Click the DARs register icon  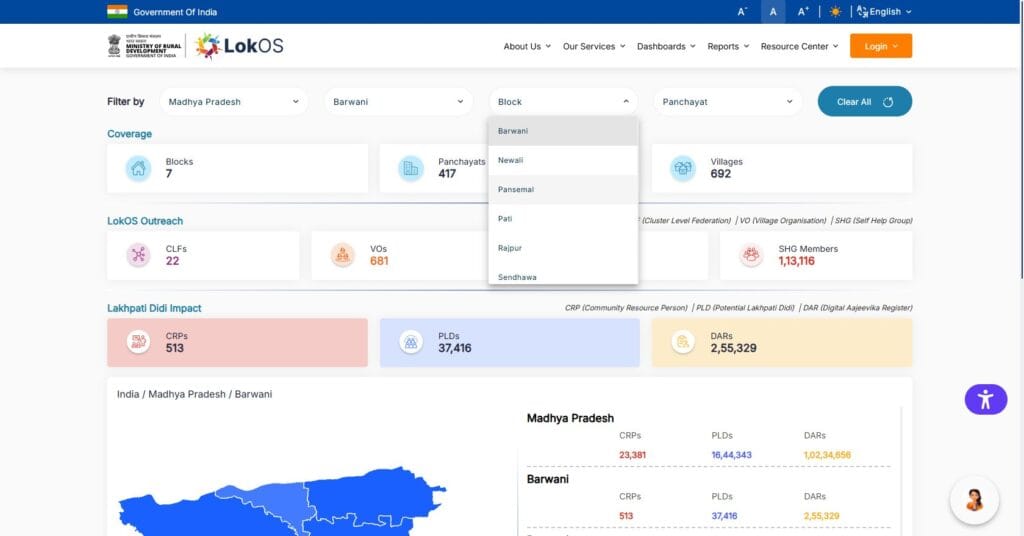tap(683, 342)
